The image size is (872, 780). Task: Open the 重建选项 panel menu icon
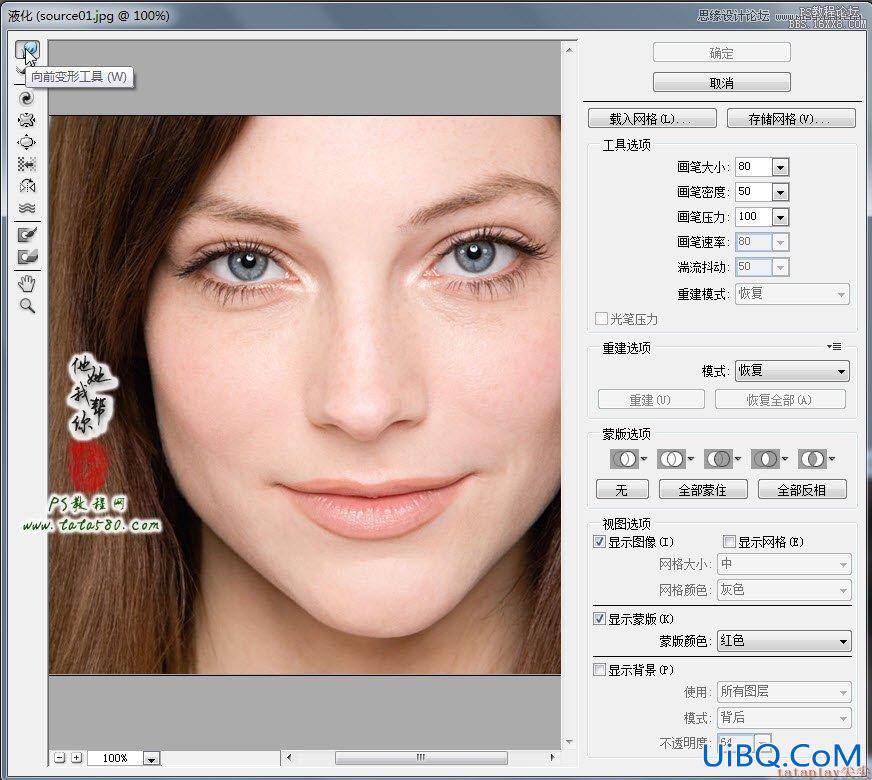pyautogui.click(x=834, y=346)
